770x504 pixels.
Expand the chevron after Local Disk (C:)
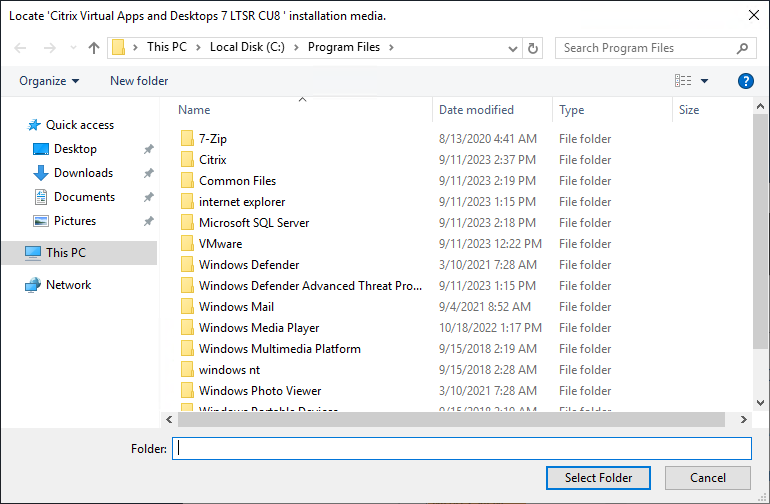296,48
